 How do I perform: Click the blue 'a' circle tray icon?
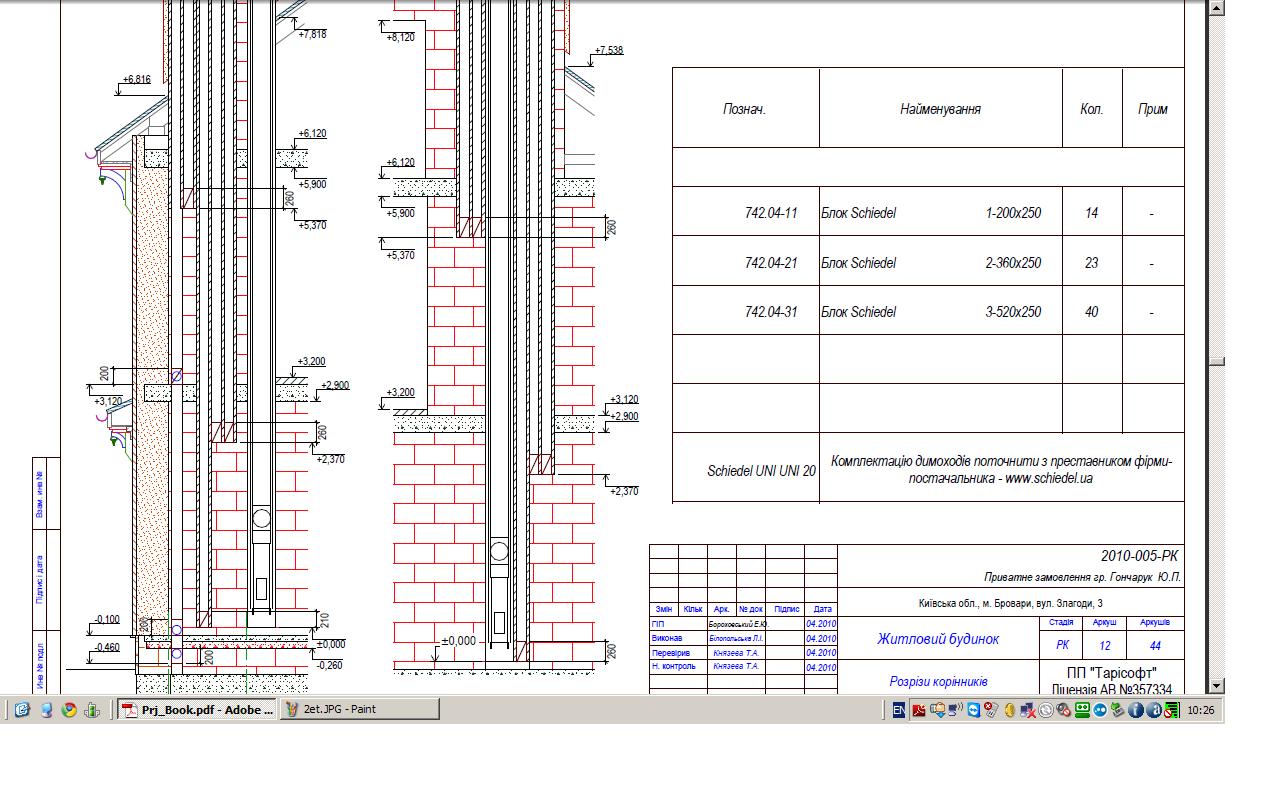point(1153,710)
